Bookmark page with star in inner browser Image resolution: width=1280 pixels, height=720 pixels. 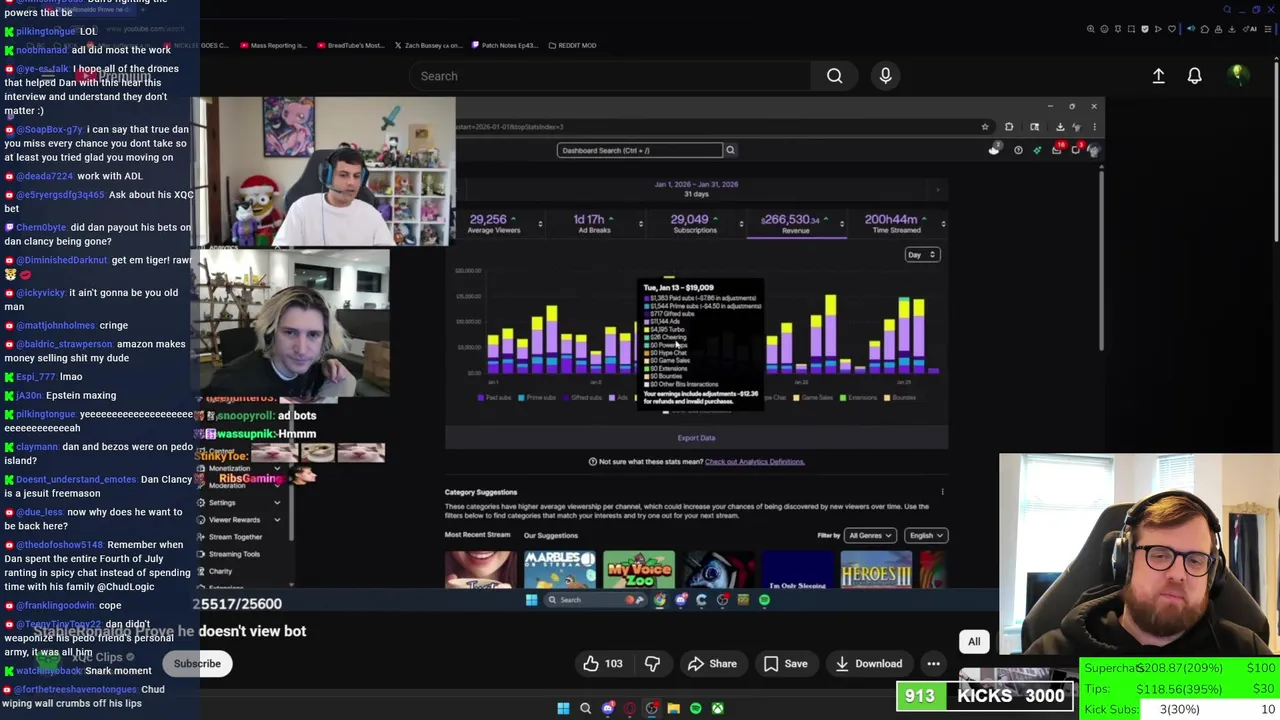985,127
